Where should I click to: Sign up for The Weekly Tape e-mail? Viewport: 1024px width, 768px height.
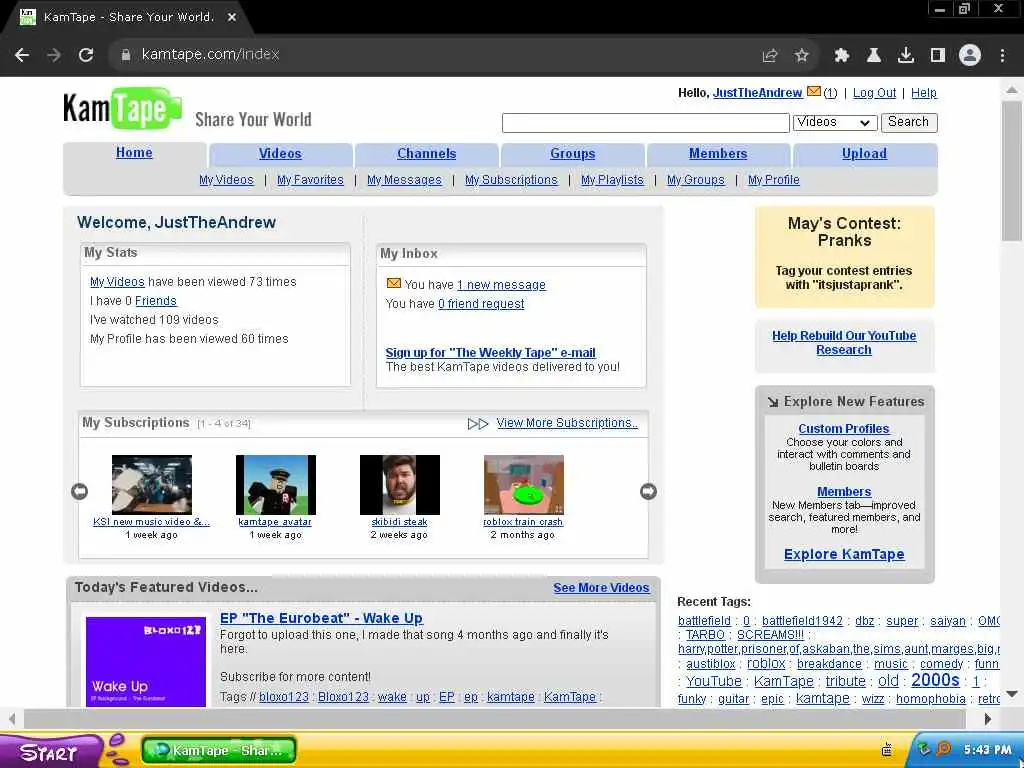pos(490,353)
